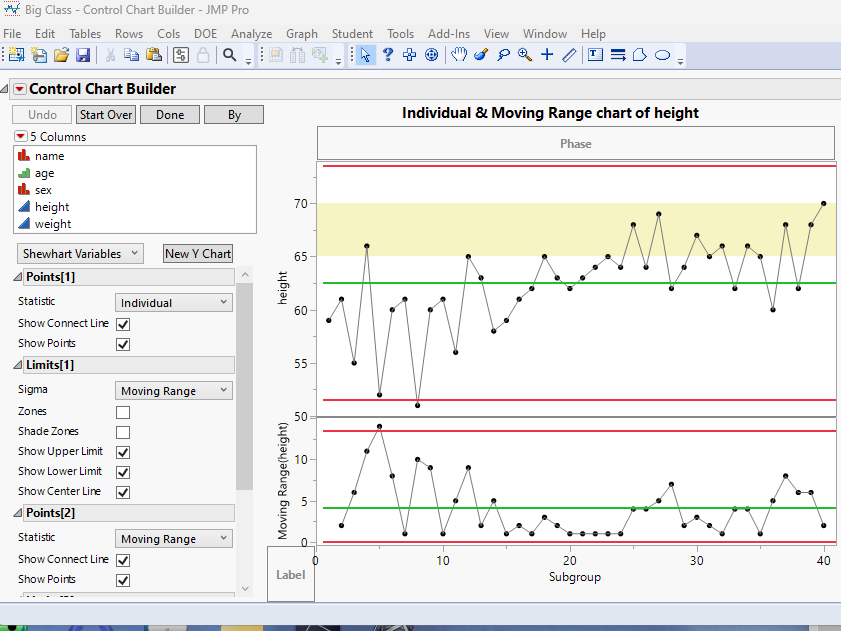Open the Annotate text tool
841x631 pixels.
coord(593,55)
